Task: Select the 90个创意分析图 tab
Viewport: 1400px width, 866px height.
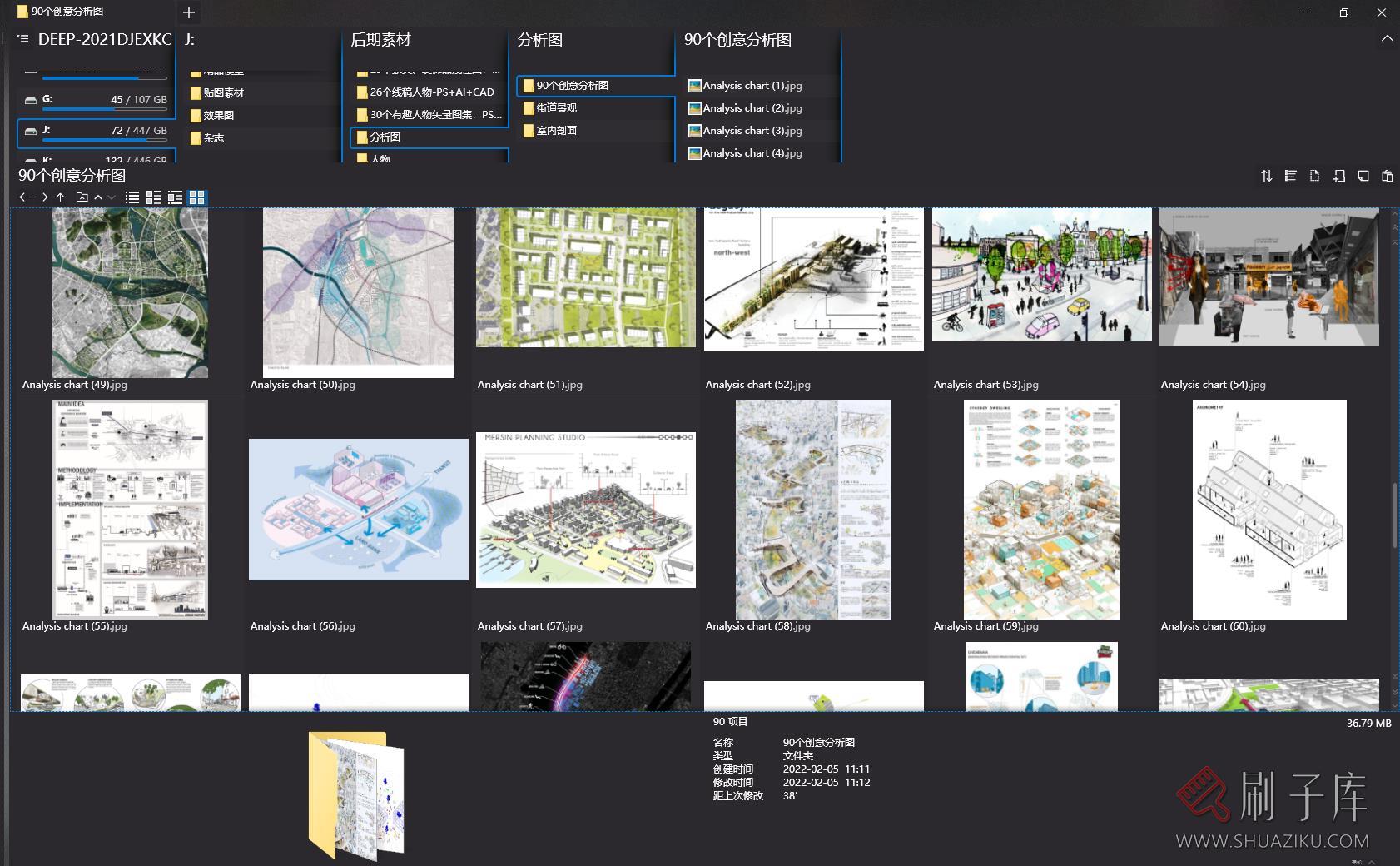Action: 67,12
